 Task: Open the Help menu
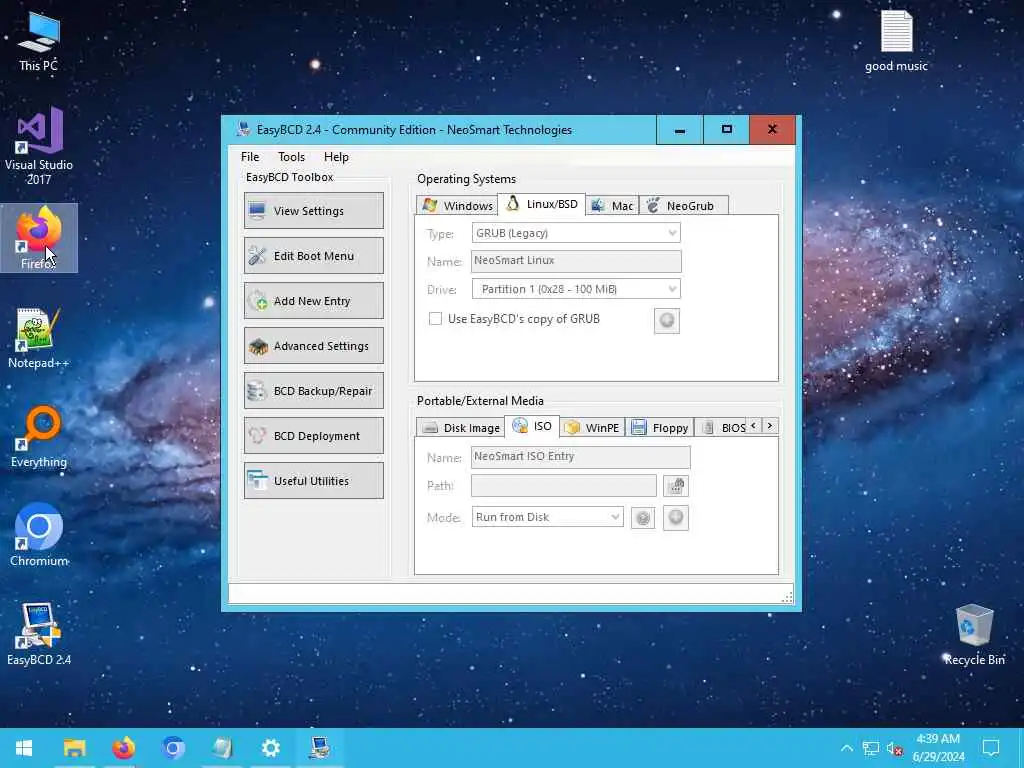click(336, 157)
